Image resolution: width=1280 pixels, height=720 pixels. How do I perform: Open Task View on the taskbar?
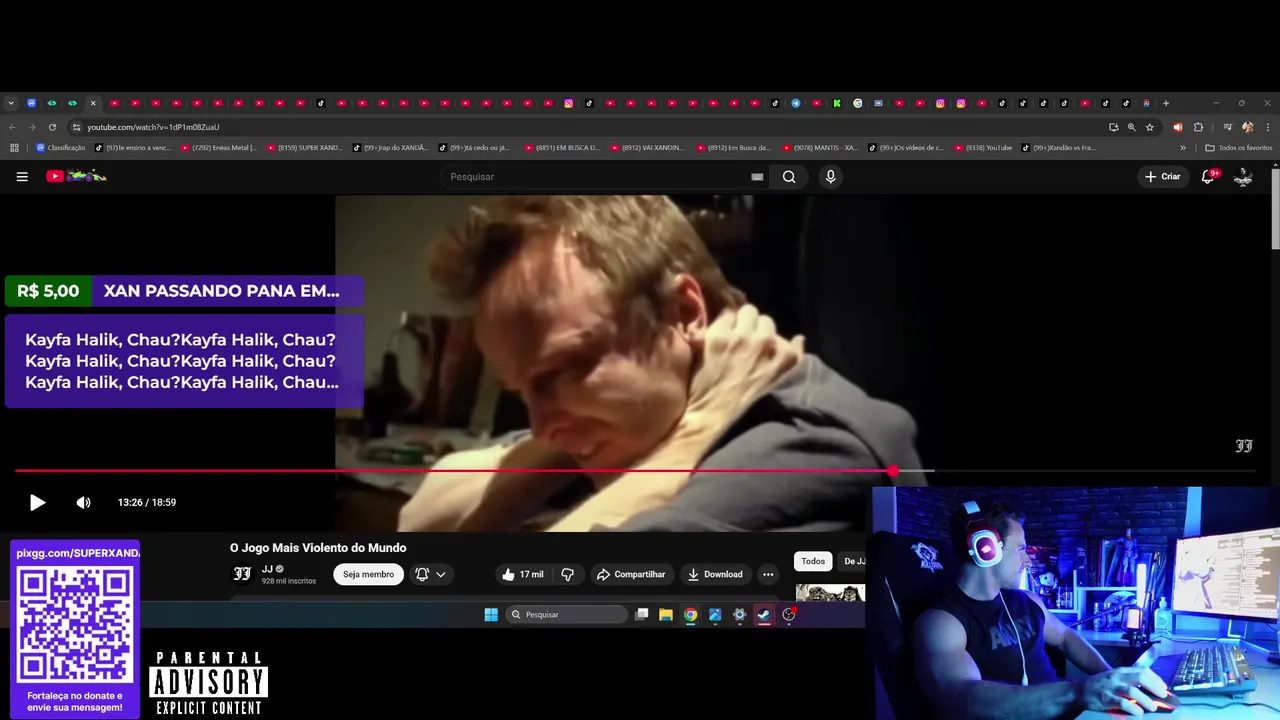(x=642, y=614)
